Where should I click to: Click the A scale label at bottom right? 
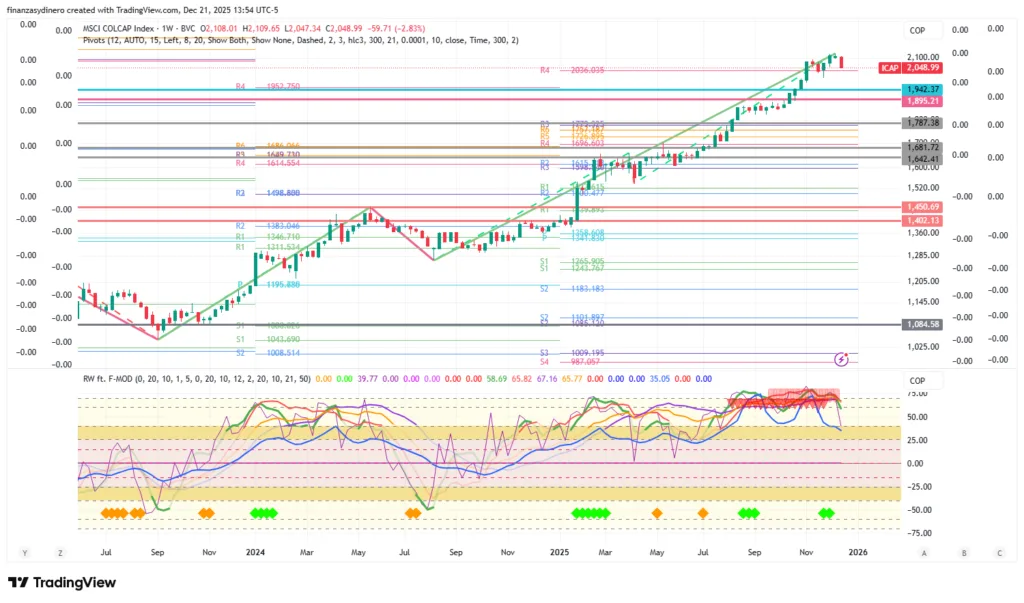924,552
